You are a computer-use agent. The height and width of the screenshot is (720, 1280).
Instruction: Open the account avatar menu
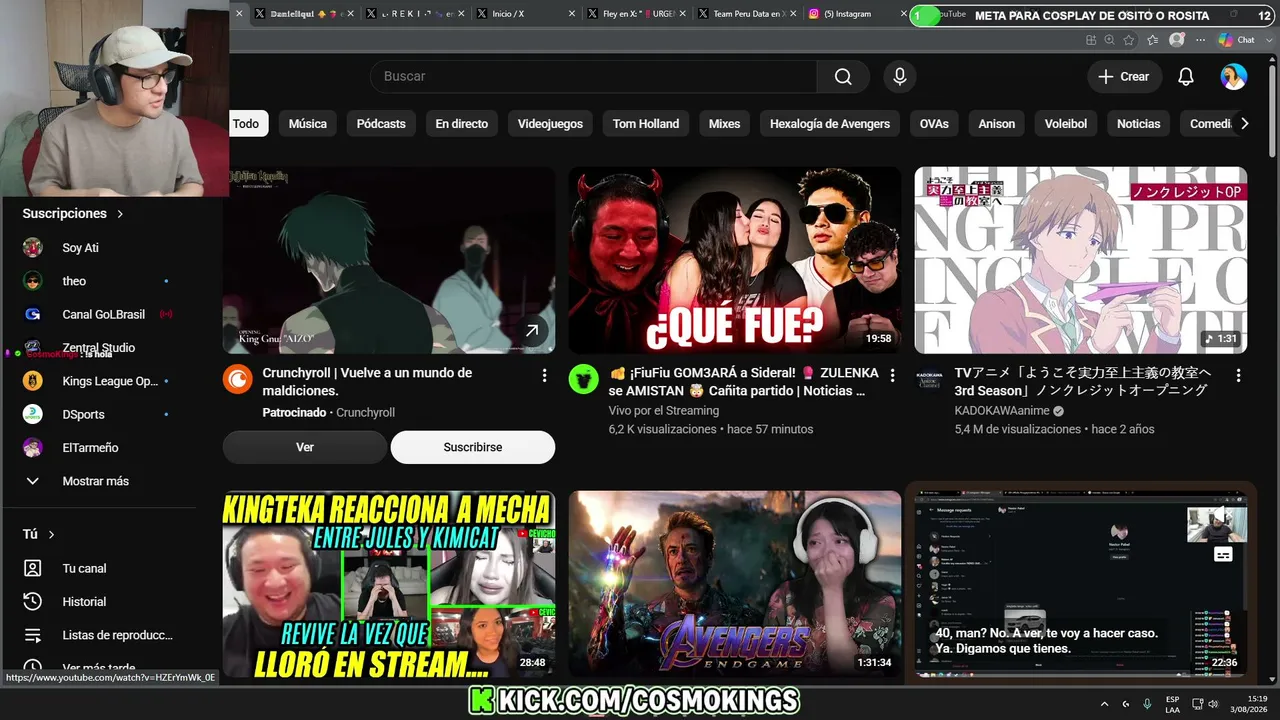click(1234, 77)
